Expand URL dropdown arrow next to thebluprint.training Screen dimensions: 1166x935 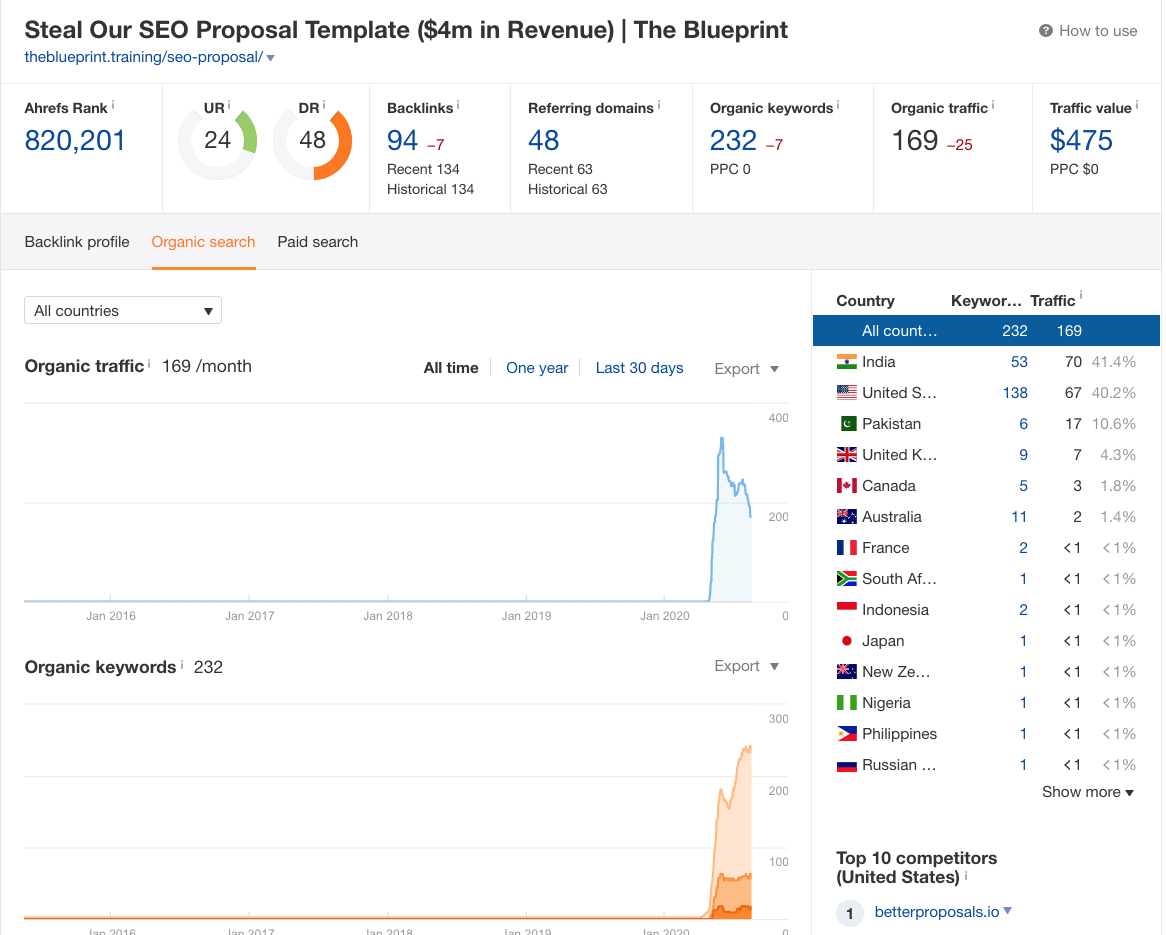click(x=271, y=58)
